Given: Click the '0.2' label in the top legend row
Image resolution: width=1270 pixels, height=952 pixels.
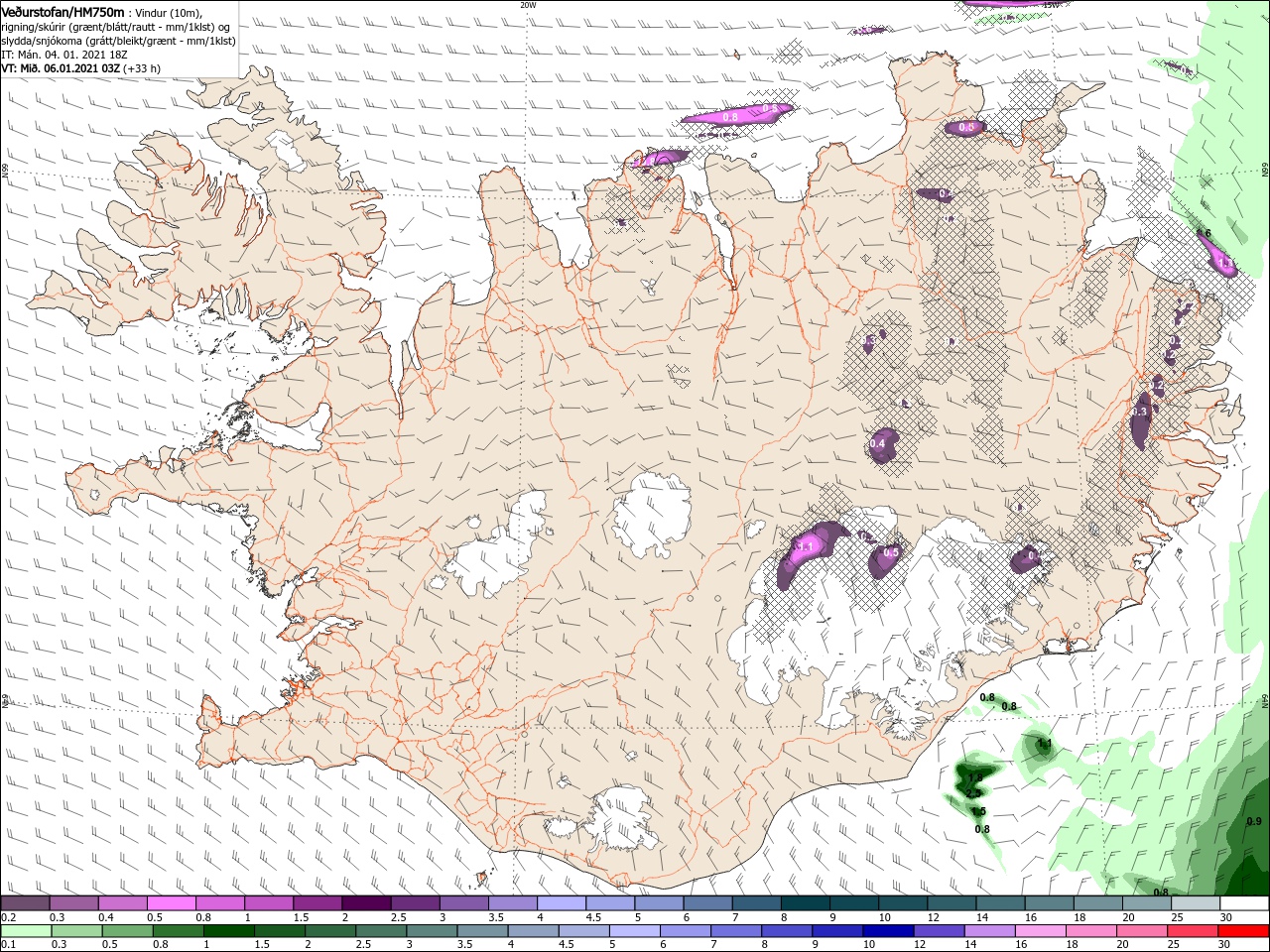Looking at the screenshot, I should click(x=8, y=917).
